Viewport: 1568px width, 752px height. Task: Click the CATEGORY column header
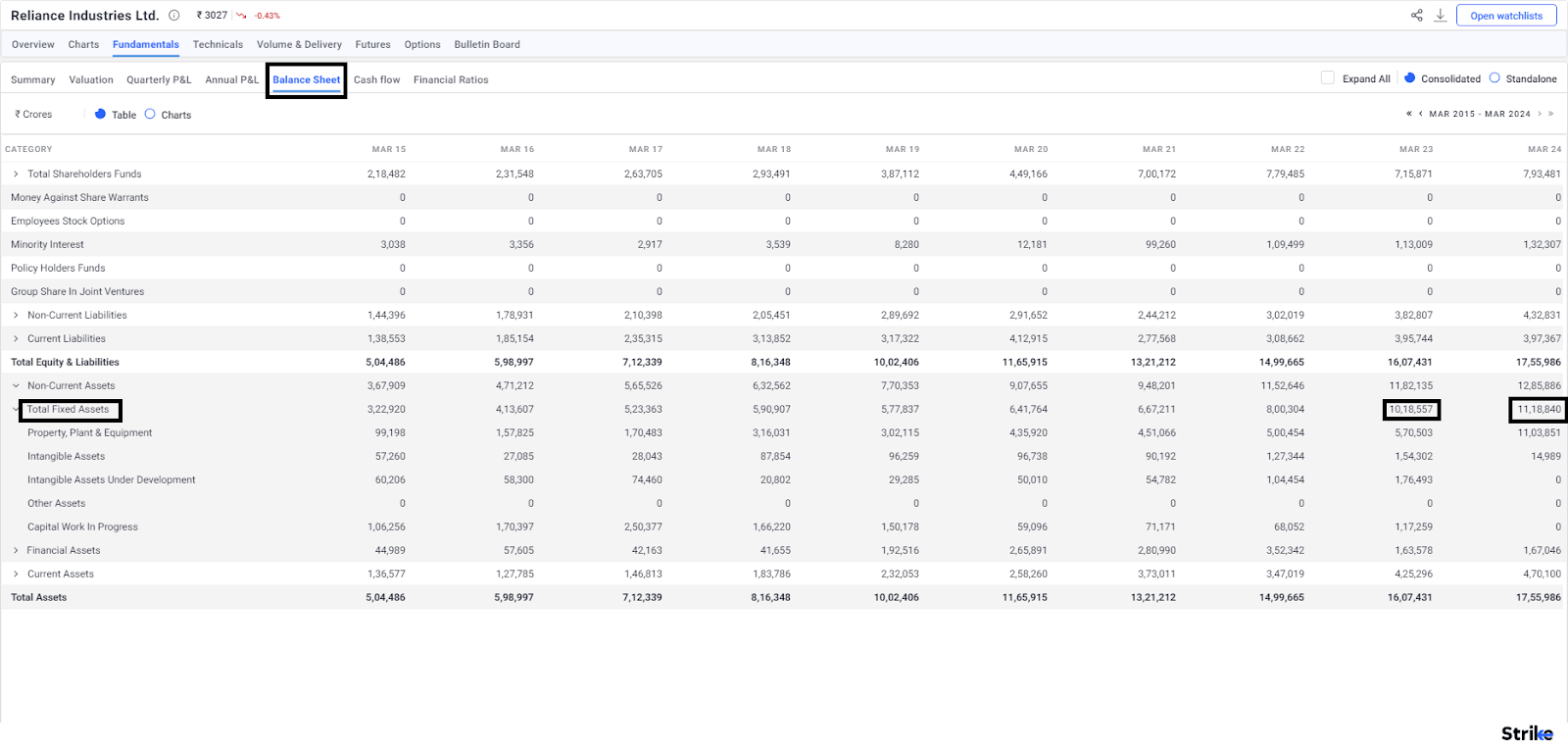[28, 149]
